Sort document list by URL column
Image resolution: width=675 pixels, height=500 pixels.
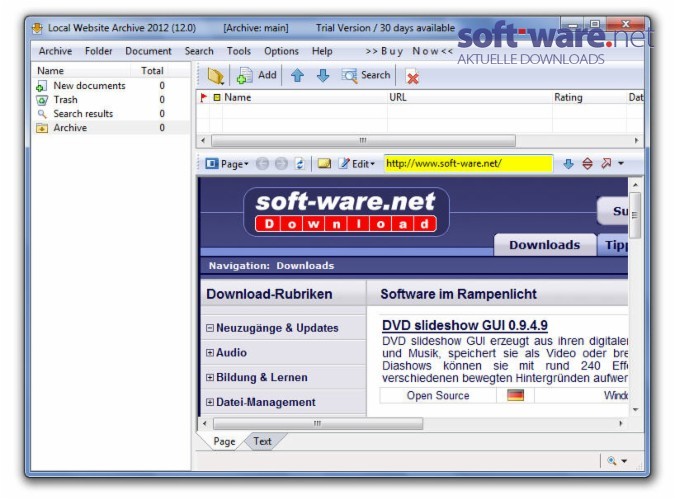click(397, 97)
